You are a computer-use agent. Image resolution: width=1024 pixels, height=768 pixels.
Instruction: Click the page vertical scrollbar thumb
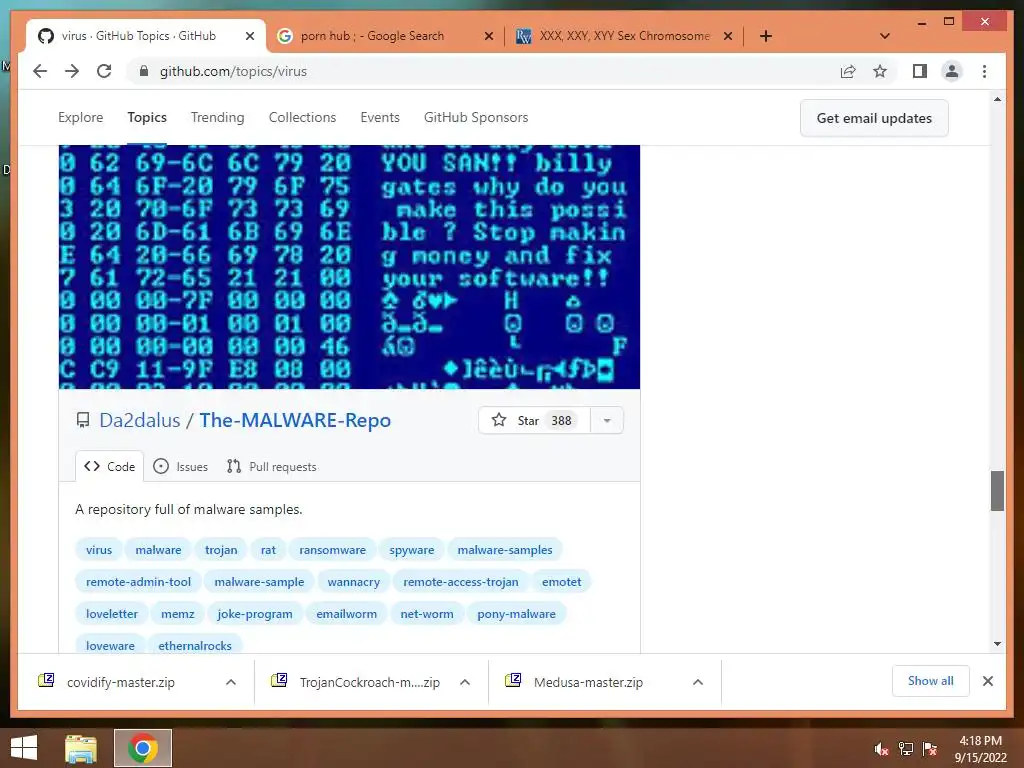point(997,490)
